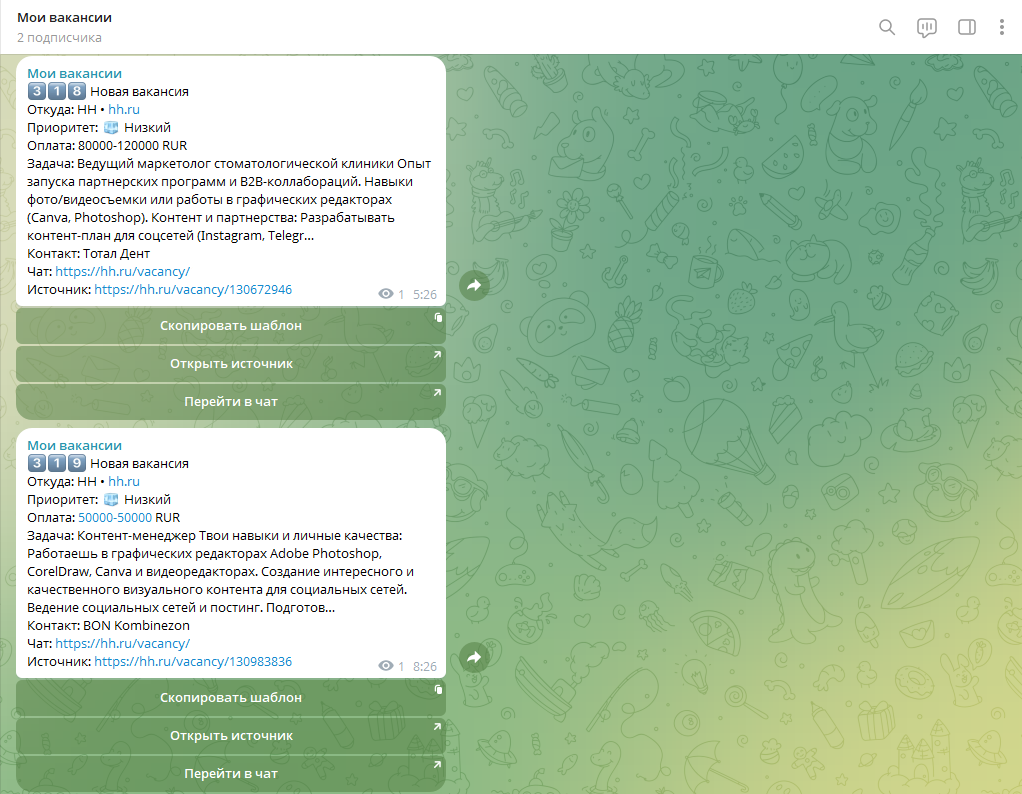Screen dimensions: 1022x794
Task: Click the forward arrow beside vacancy 318
Action: tap(474, 285)
